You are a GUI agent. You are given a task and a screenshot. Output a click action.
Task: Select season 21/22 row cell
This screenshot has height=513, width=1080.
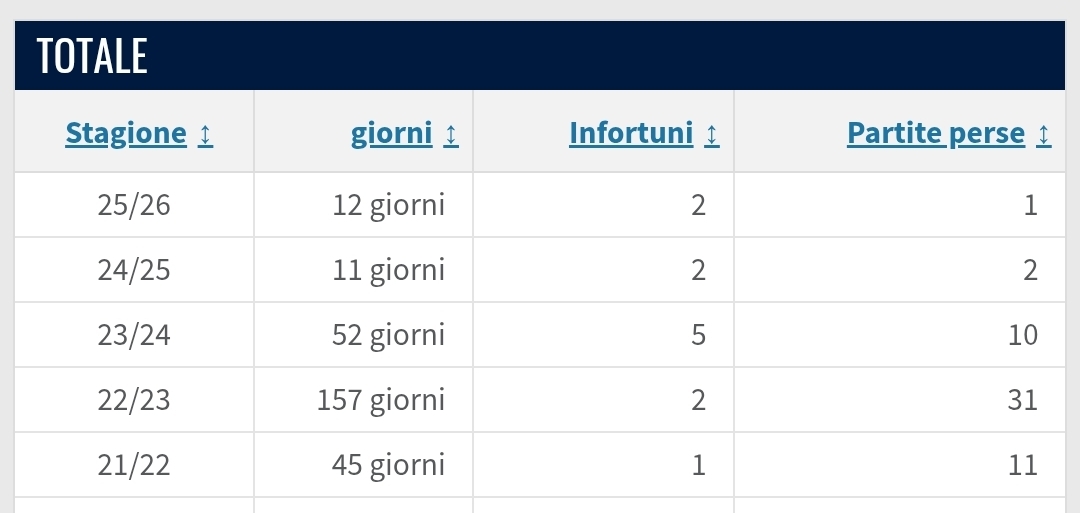134,465
